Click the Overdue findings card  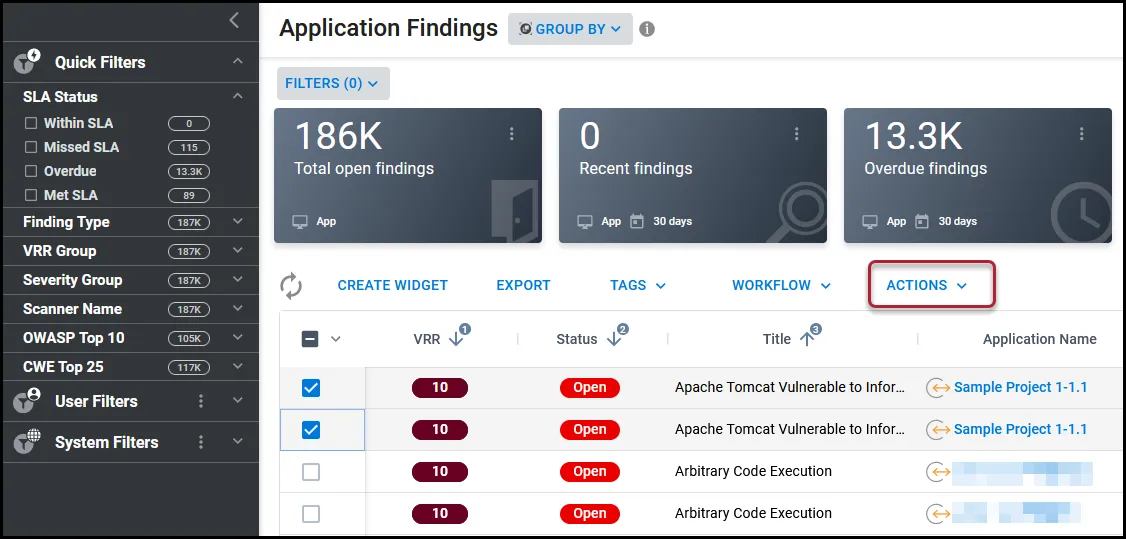point(978,176)
